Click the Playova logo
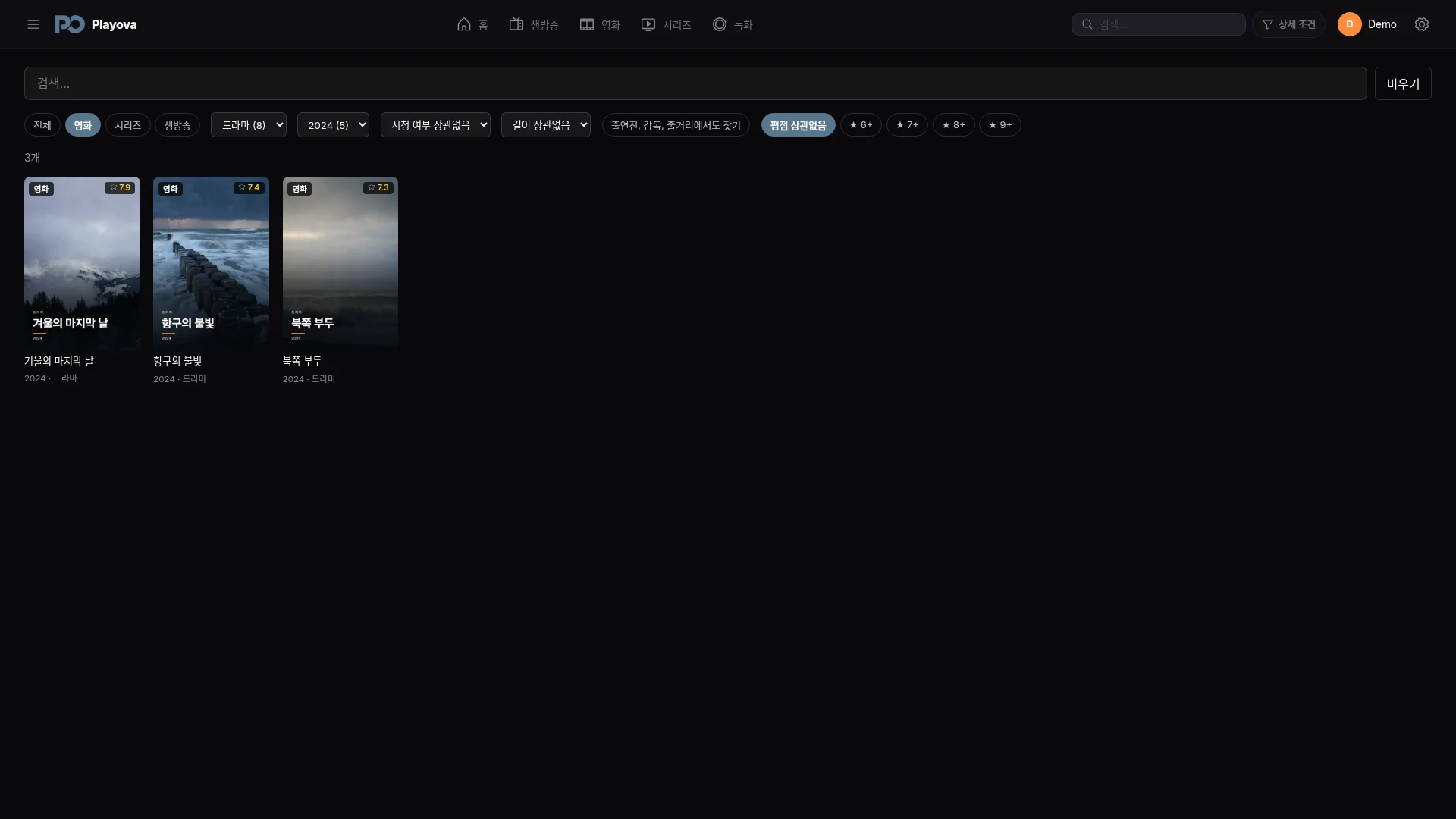Screen dimensions: 1456x819 [96, 24]
